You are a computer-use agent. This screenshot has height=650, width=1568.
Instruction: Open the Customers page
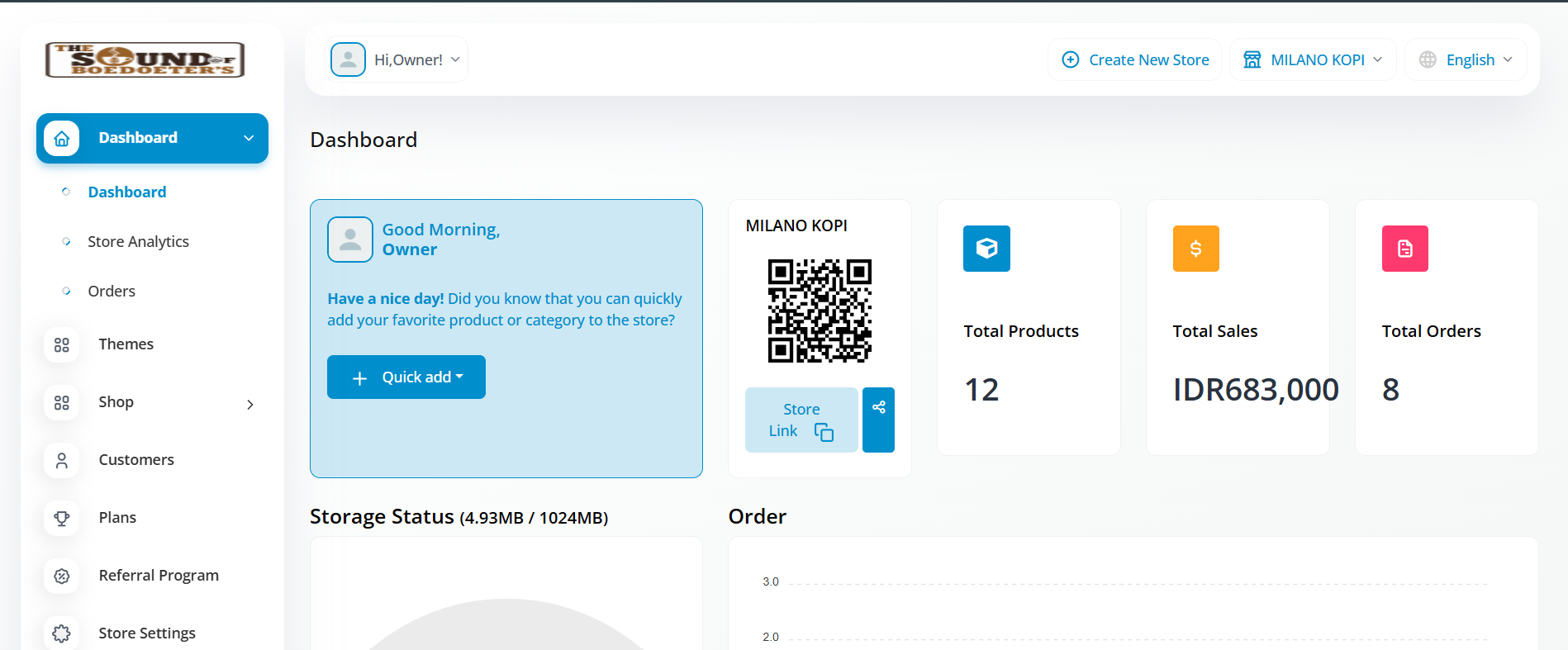click(x=136, y=460)
